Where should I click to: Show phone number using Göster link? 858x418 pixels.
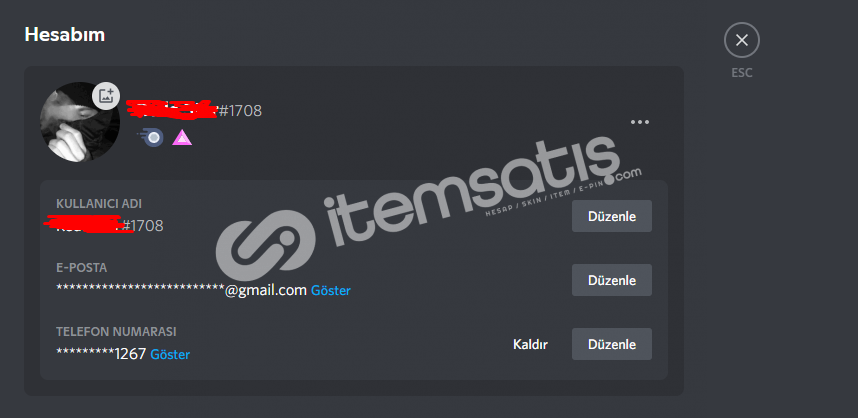(x=170, y=355)
